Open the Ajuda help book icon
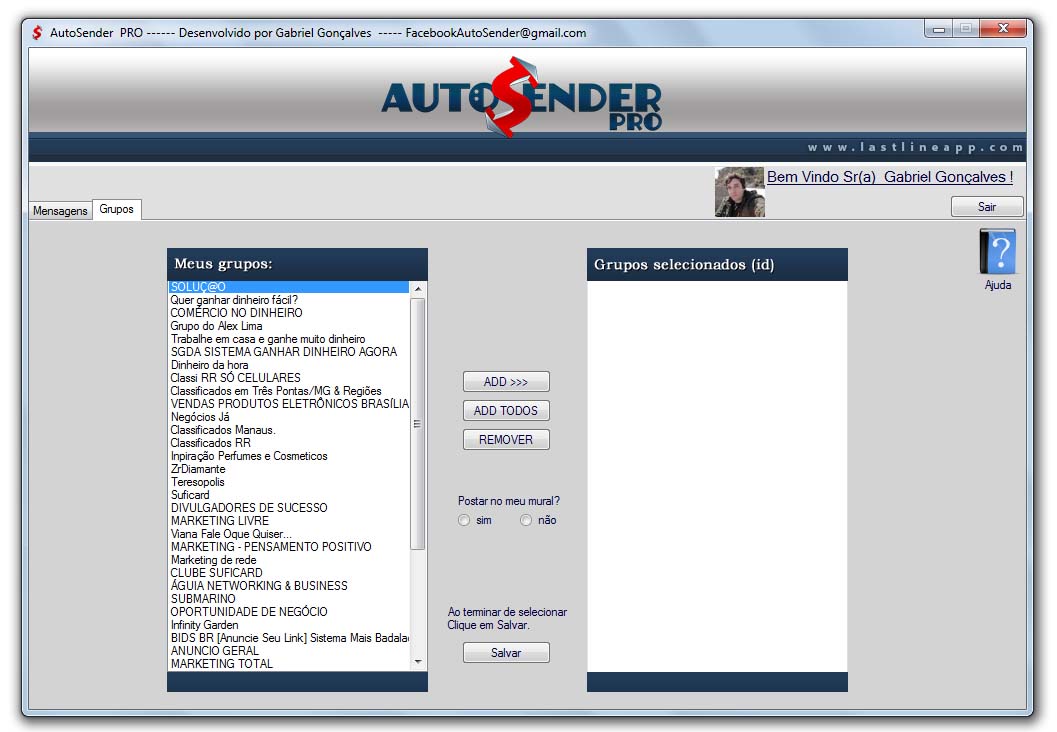Viewport: 1057px width, 732px height. point(997,251)
